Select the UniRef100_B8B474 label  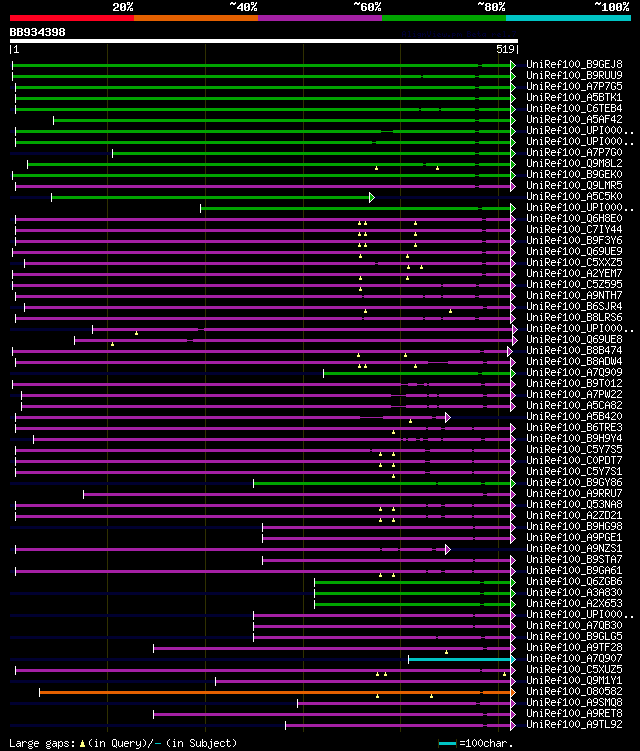[574, 351]
